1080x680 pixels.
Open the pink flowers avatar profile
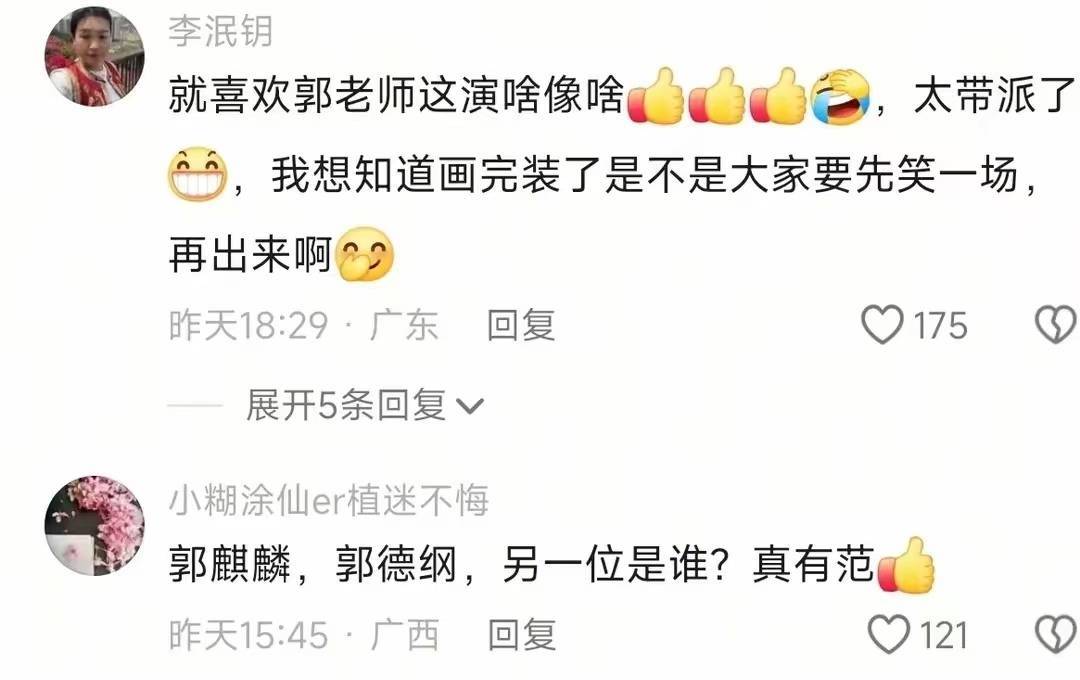(x=94, y=526)
